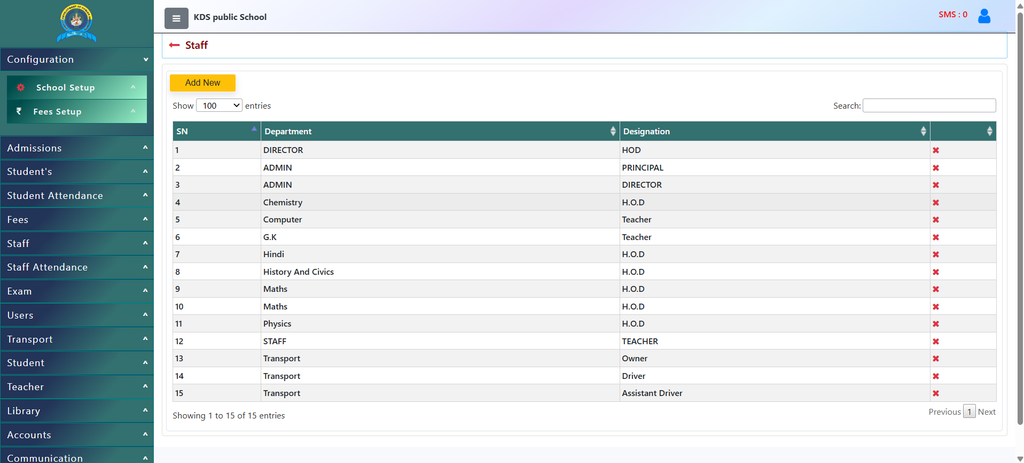The width and height of the screenshot is (1024, 463).
Task: Click the SMS : 0 counter
Action: click(953, 14)
